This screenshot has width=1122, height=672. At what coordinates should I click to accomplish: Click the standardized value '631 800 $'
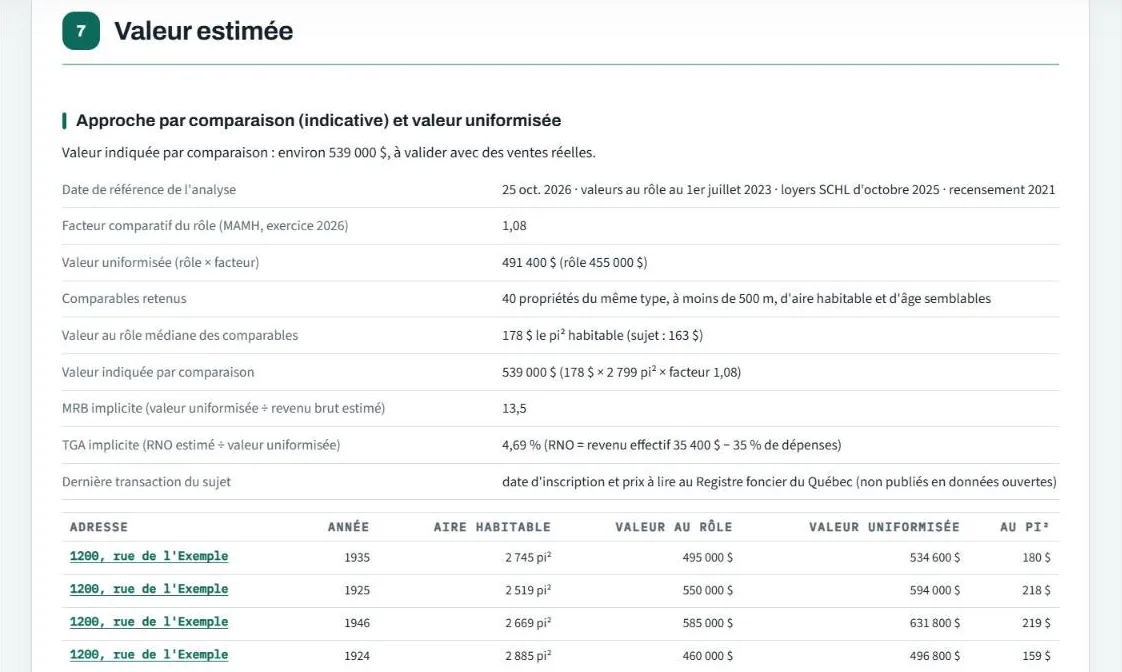[935, 623]
